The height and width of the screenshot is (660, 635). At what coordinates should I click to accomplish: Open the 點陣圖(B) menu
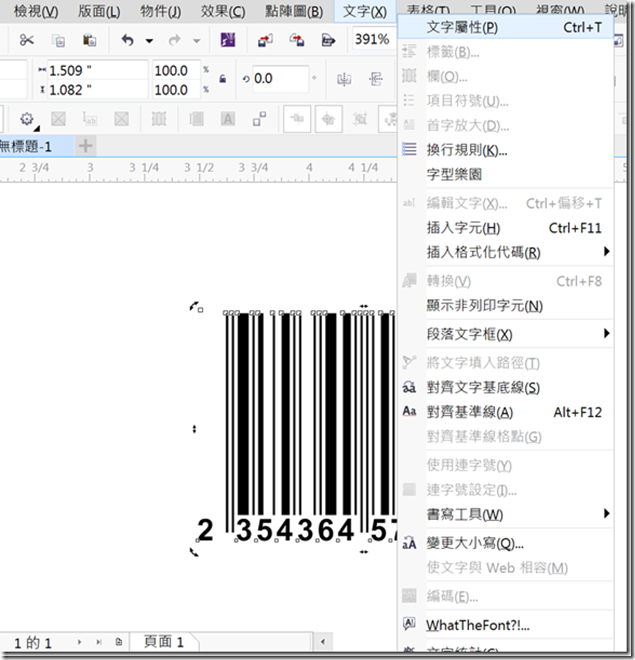pyautogui.click(x=294, y=11)
